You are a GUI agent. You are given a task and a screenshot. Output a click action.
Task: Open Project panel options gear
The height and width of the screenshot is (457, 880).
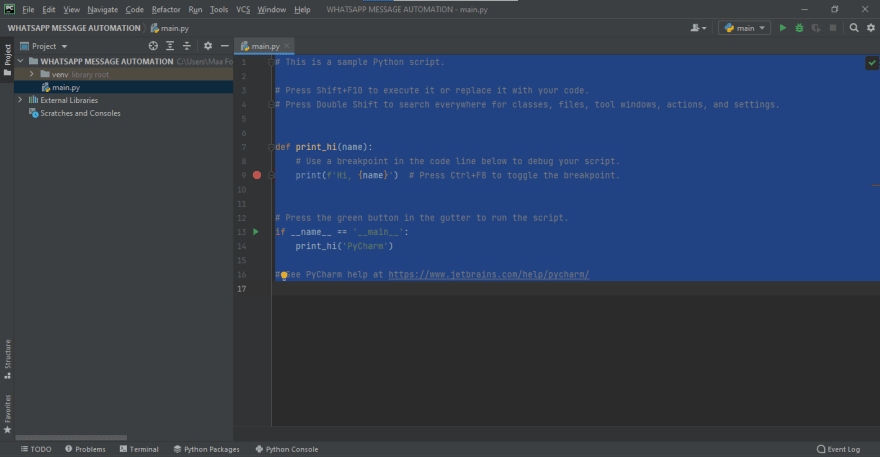208,46
